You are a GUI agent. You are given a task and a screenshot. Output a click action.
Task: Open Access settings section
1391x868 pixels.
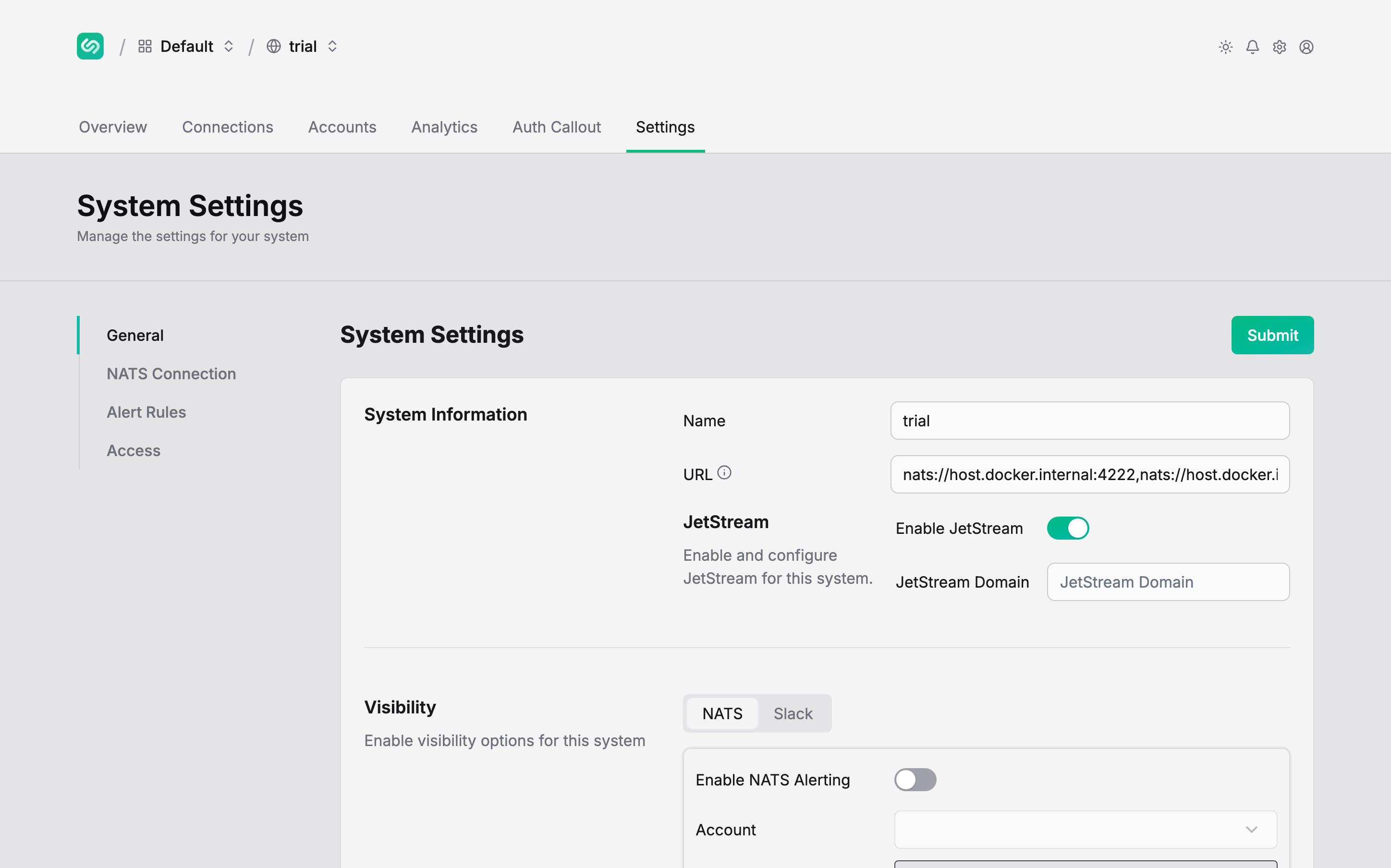(x=134, y=451)
